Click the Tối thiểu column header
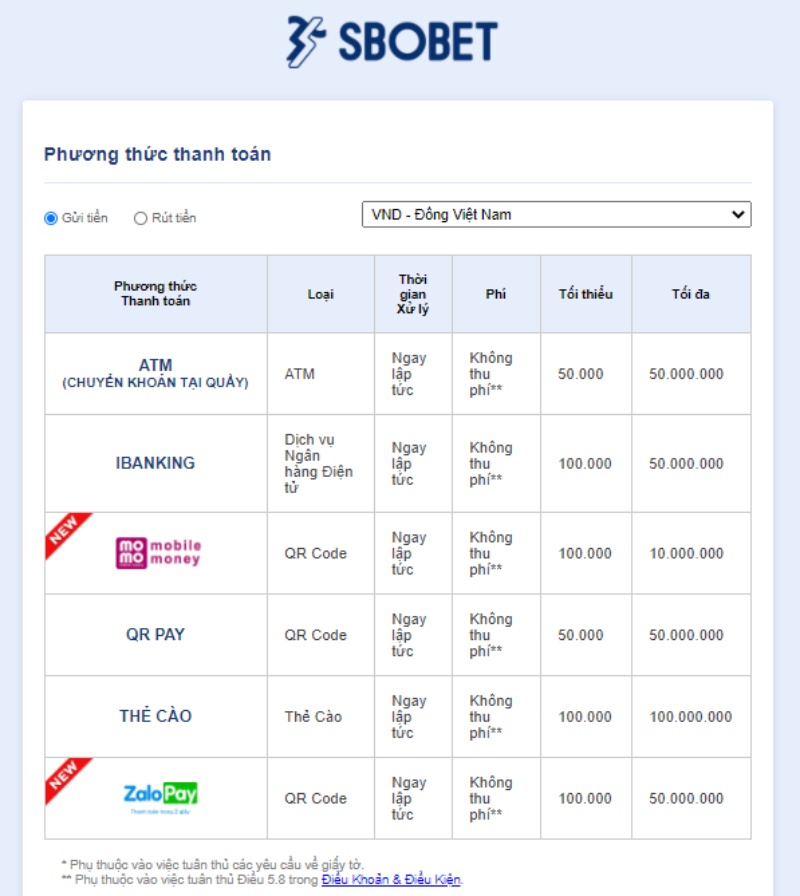The image size is (800, 896). click(586, 294)
